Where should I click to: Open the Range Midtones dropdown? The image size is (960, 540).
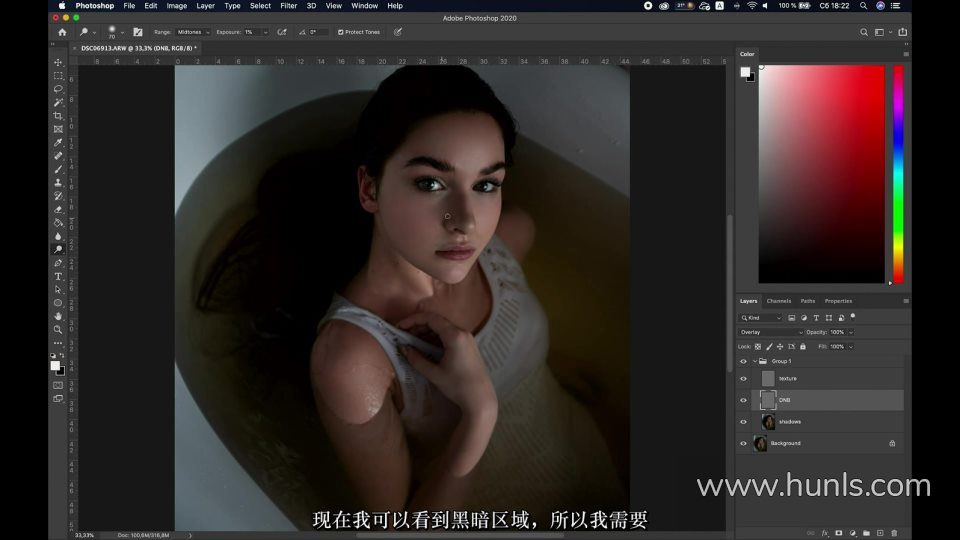pos(193,32)
